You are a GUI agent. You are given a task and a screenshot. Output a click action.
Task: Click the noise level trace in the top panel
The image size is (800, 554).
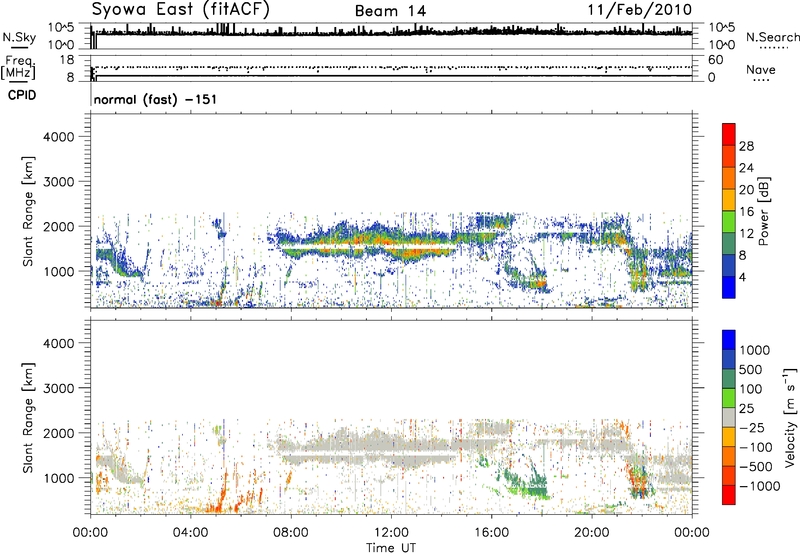(391, 33)
